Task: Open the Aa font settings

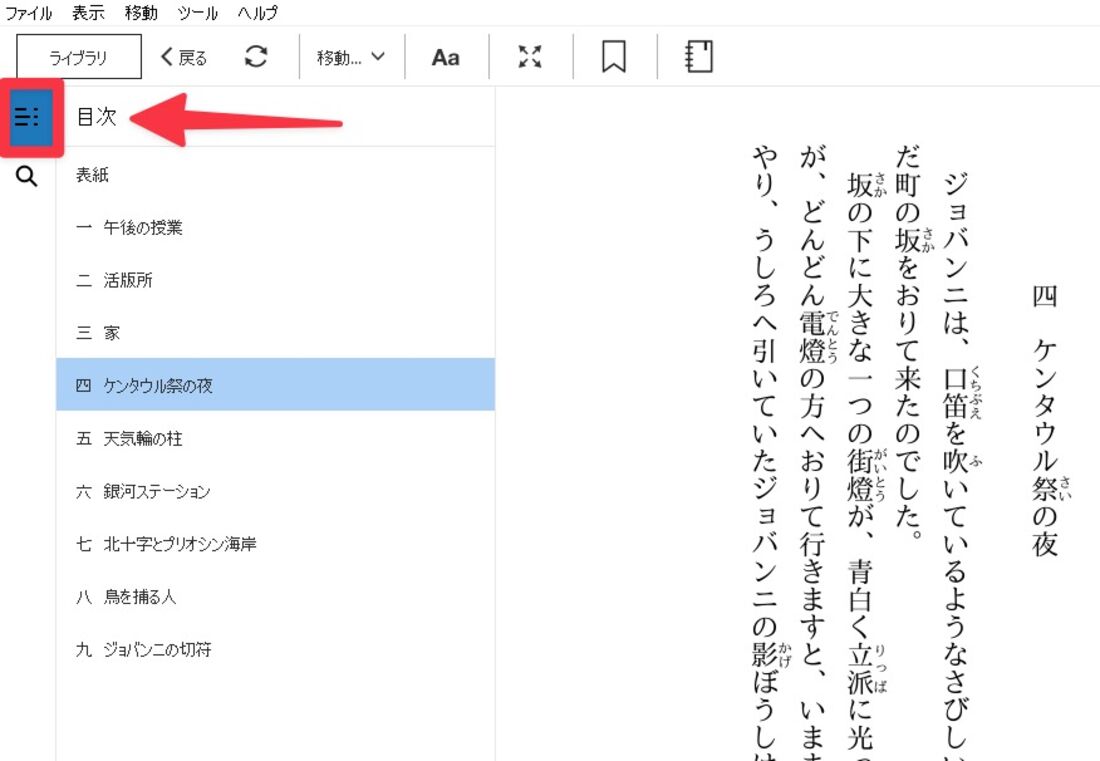Action: [x=445, y=58]
